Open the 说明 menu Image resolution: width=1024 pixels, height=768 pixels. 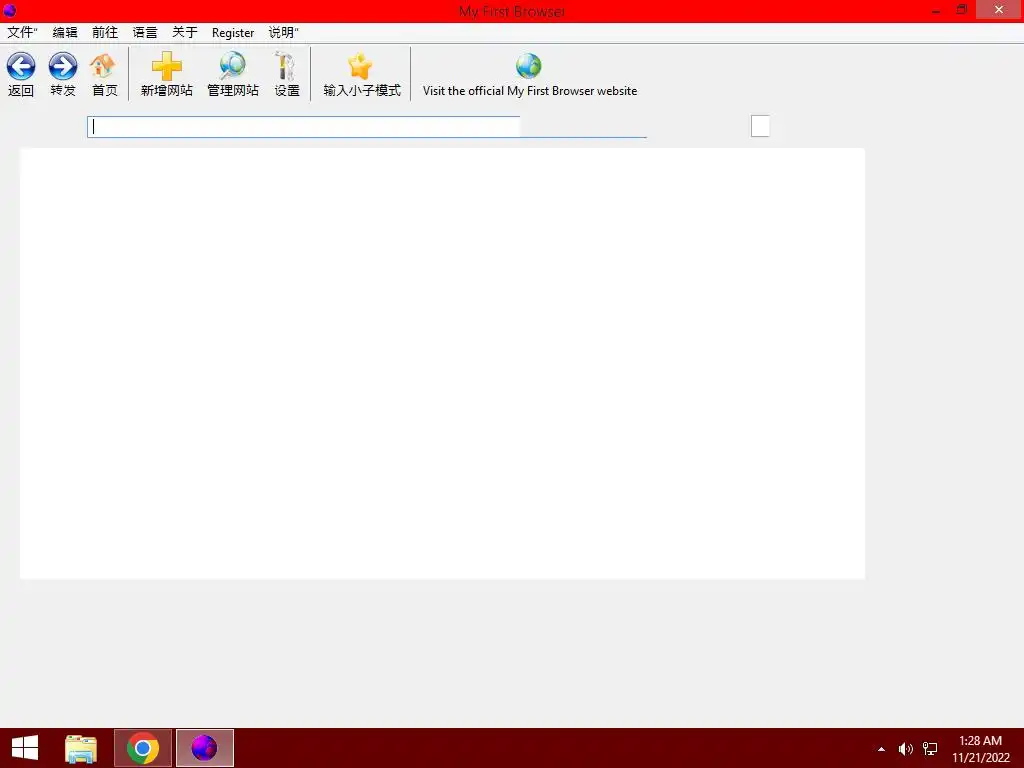pyautogui.click(x=283, y=33)
